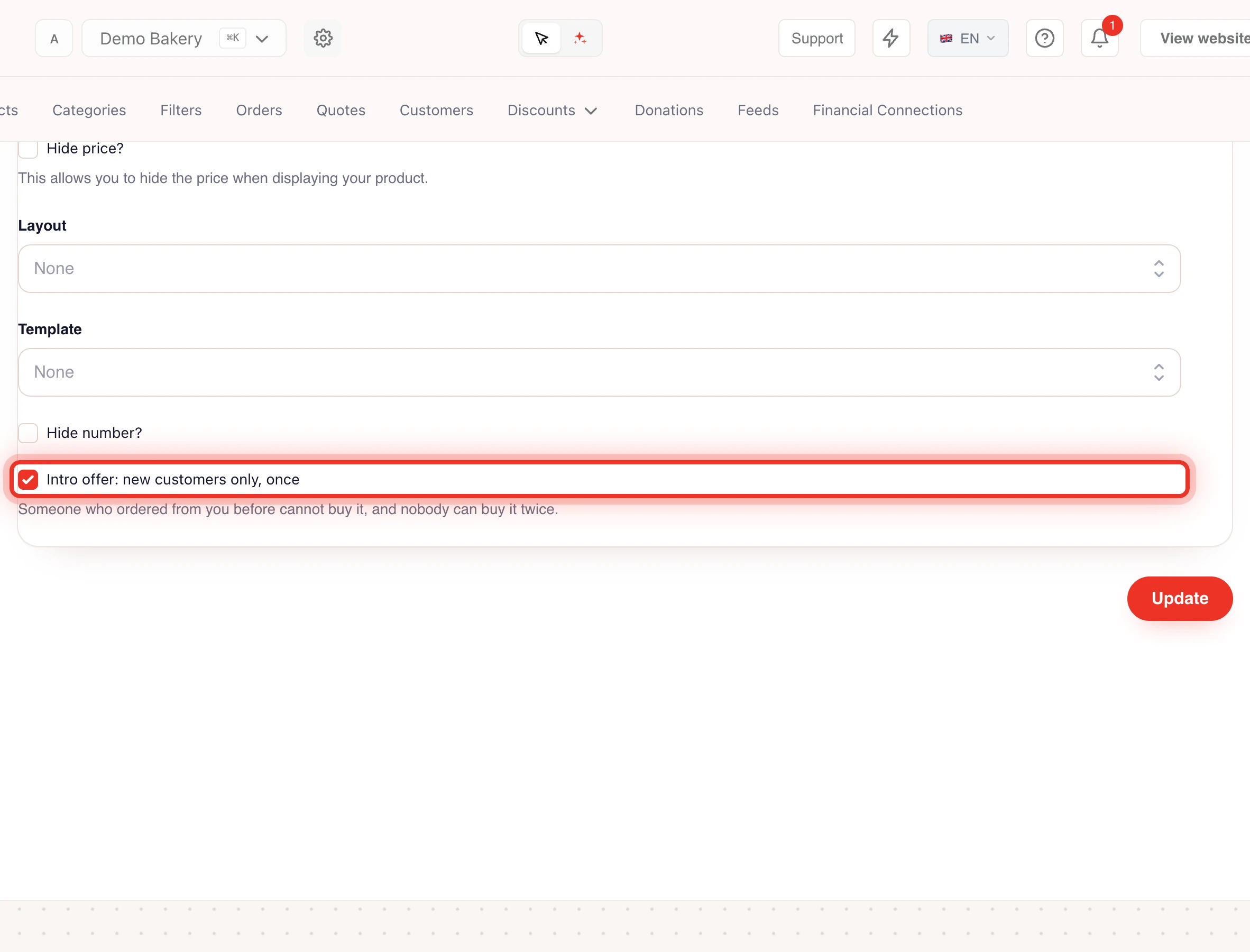Open the help question mark icon
This screenshot has height=952, width=1250.
pyautogui.click(x=1044, y=39)
